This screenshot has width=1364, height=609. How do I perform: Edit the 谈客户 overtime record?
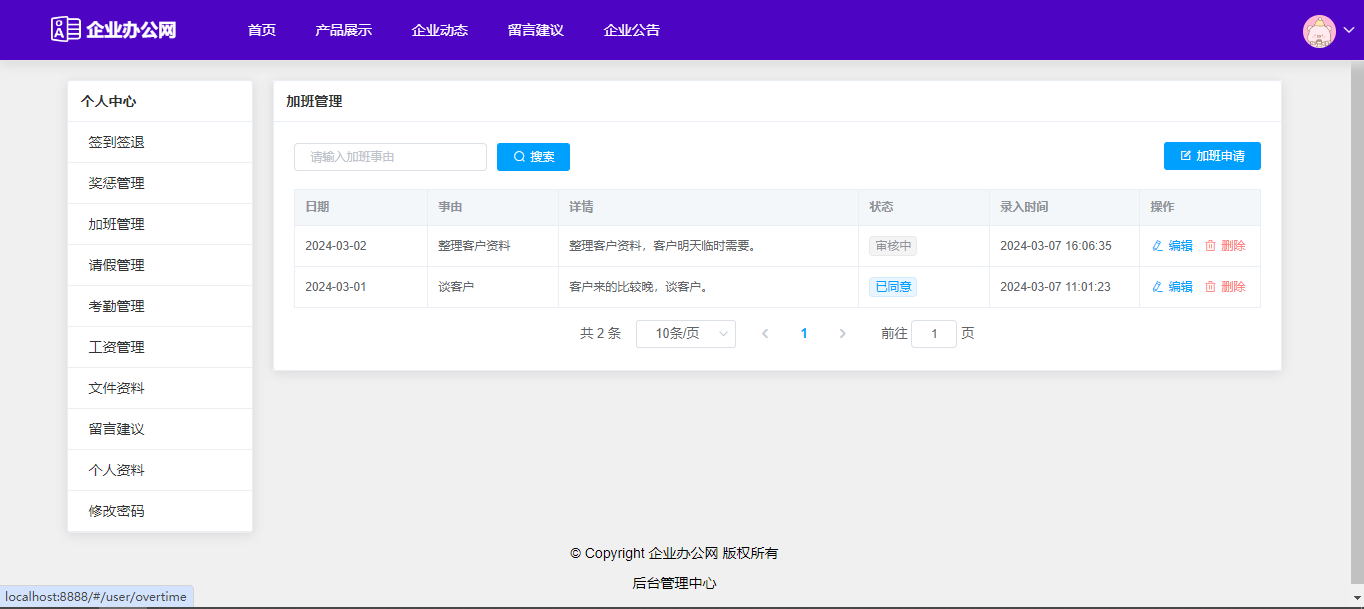coord(1172,287)
